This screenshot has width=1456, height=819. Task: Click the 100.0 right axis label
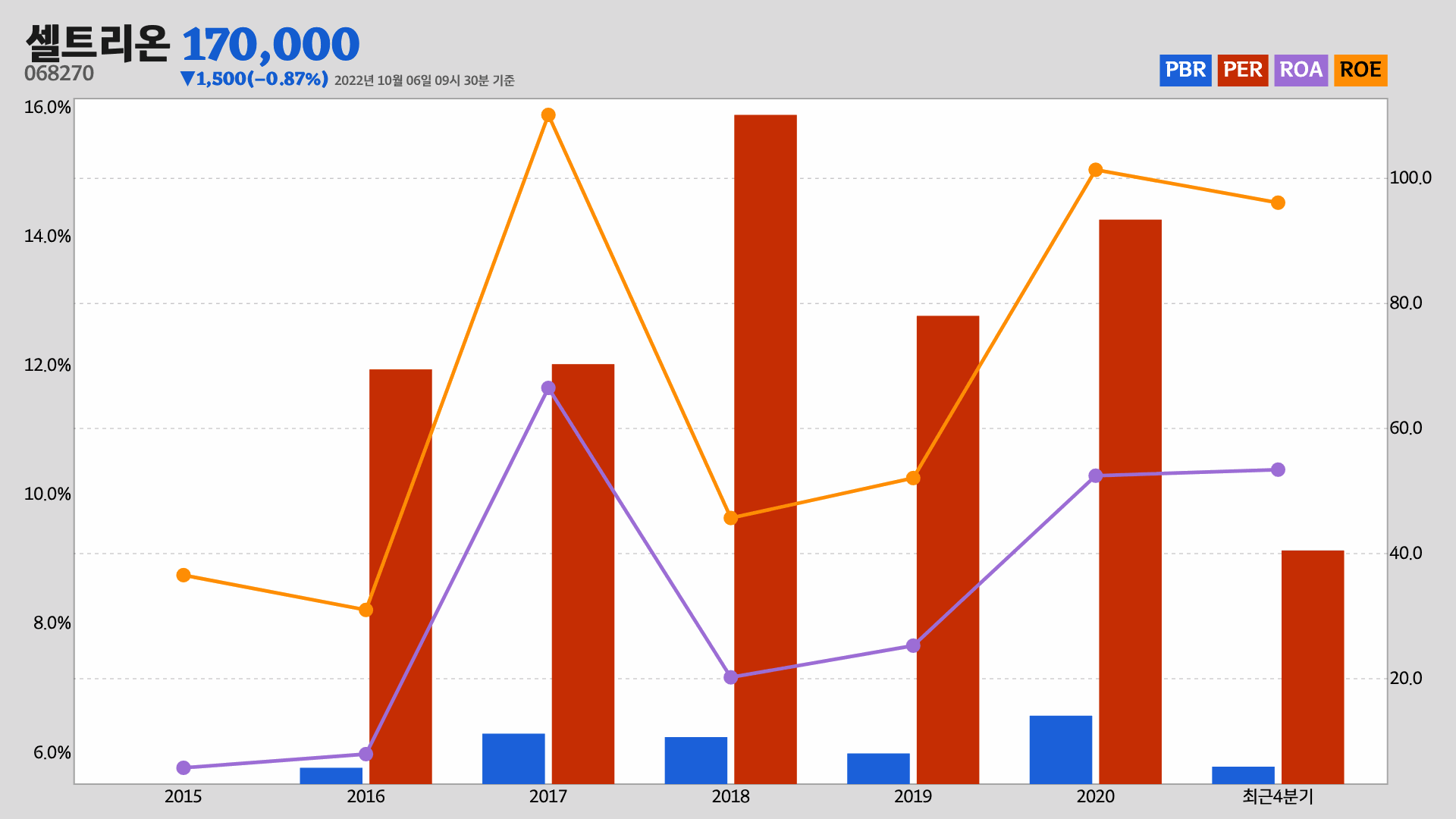pyautogui.click(x=1410, y=177)
